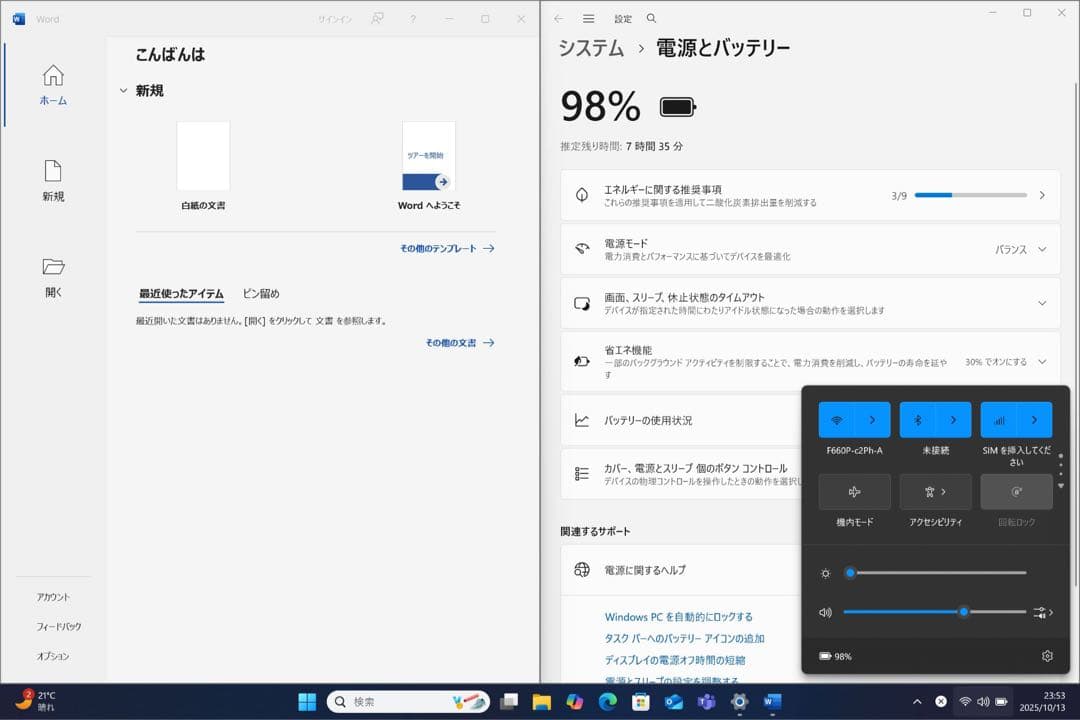Launch File Explorer from the taskbar
Image resolution: width=1080 pixels, height=720 pixels.
tap(542, 701)
